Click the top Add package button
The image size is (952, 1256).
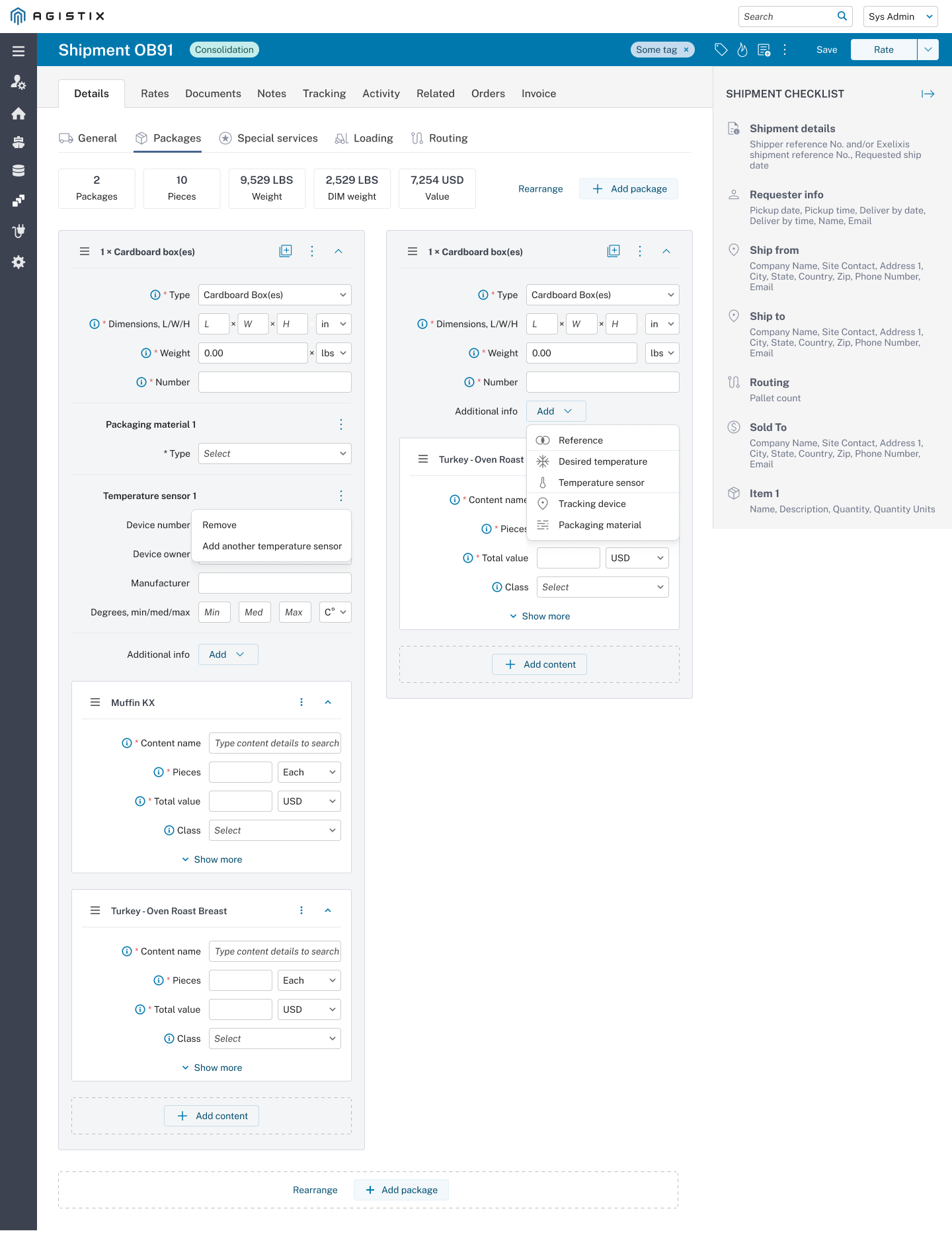[629, 189]
